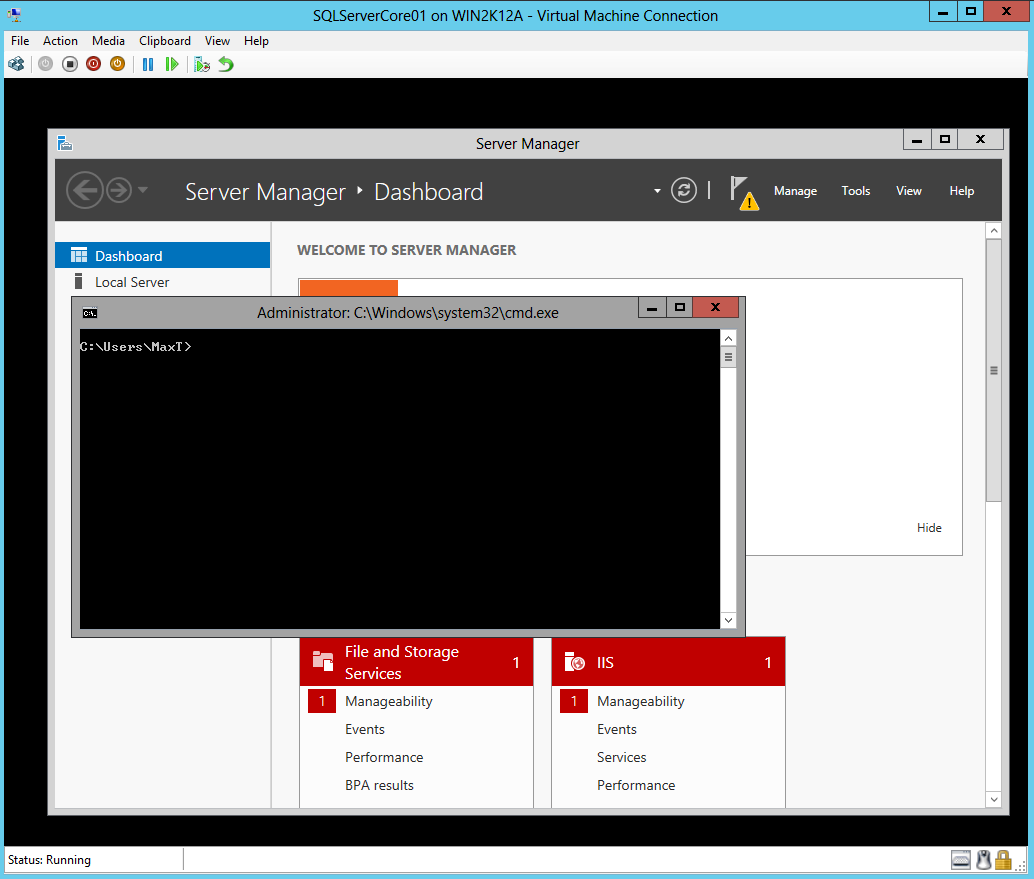The height and width of the screenshot is (879, 1034).
Task: Open Performance under IIS
Action: click(636, 785)
